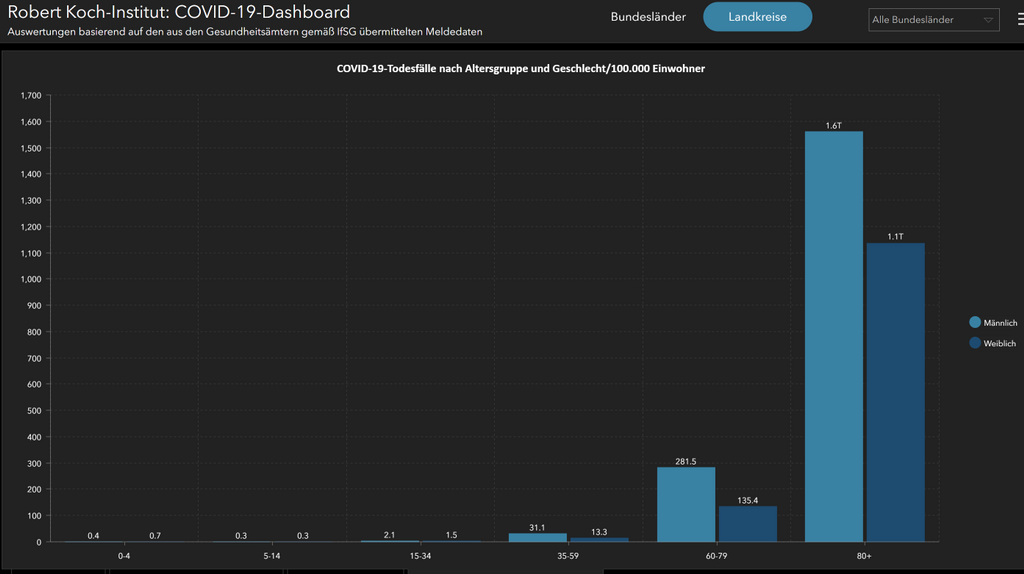Click the 2.1 value label
The image size is (1024, 574).
click(389, 535)
